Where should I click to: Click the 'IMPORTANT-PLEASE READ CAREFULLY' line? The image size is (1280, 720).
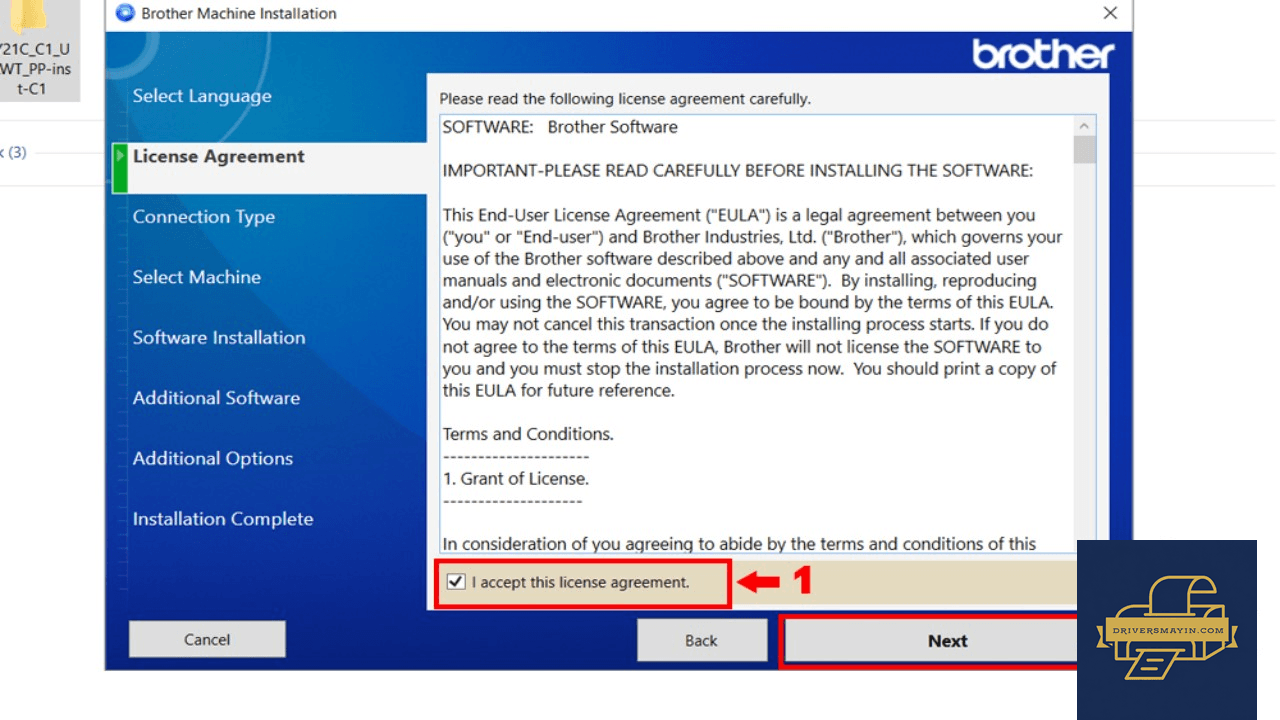point(738,171)
